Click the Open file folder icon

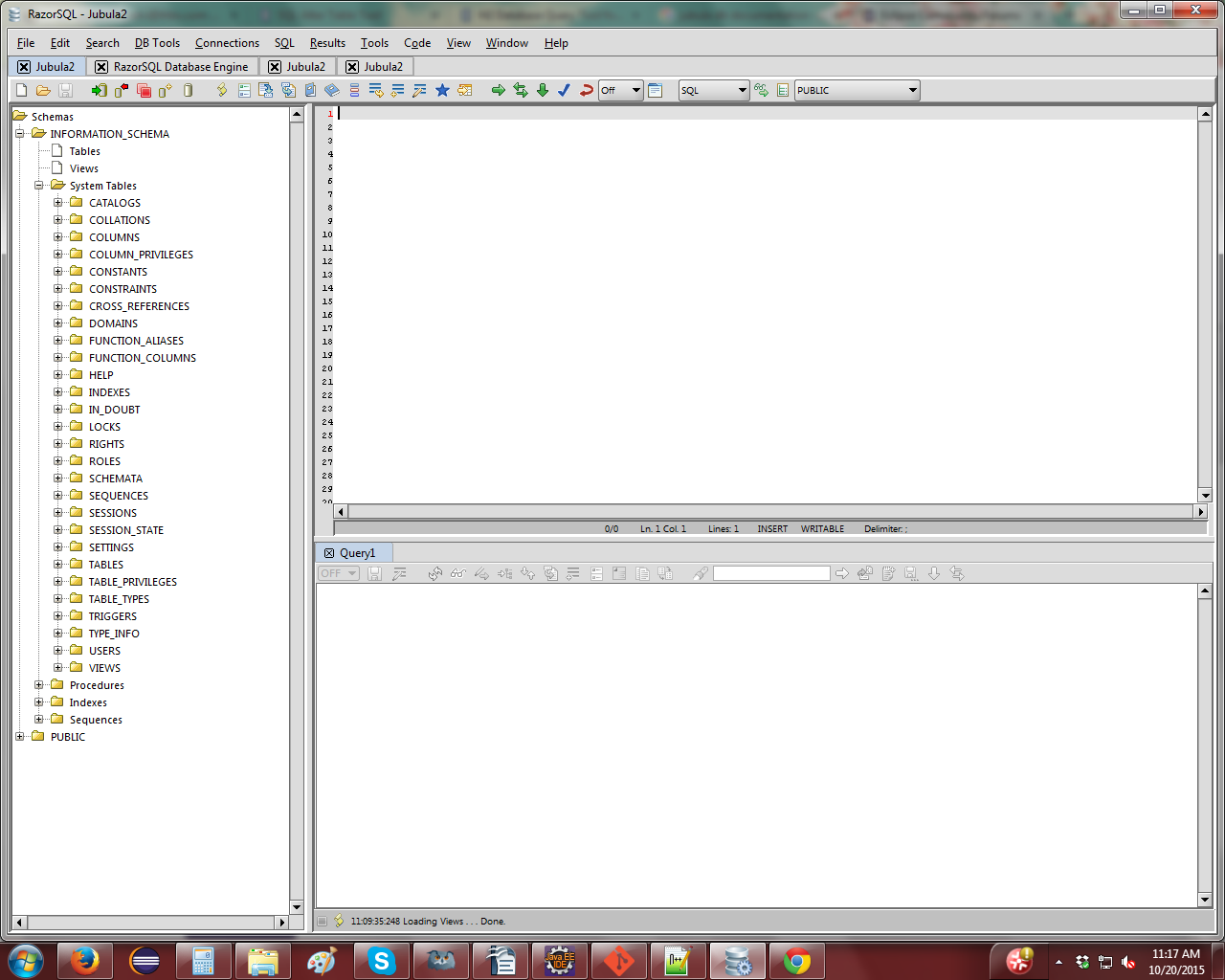43,90
